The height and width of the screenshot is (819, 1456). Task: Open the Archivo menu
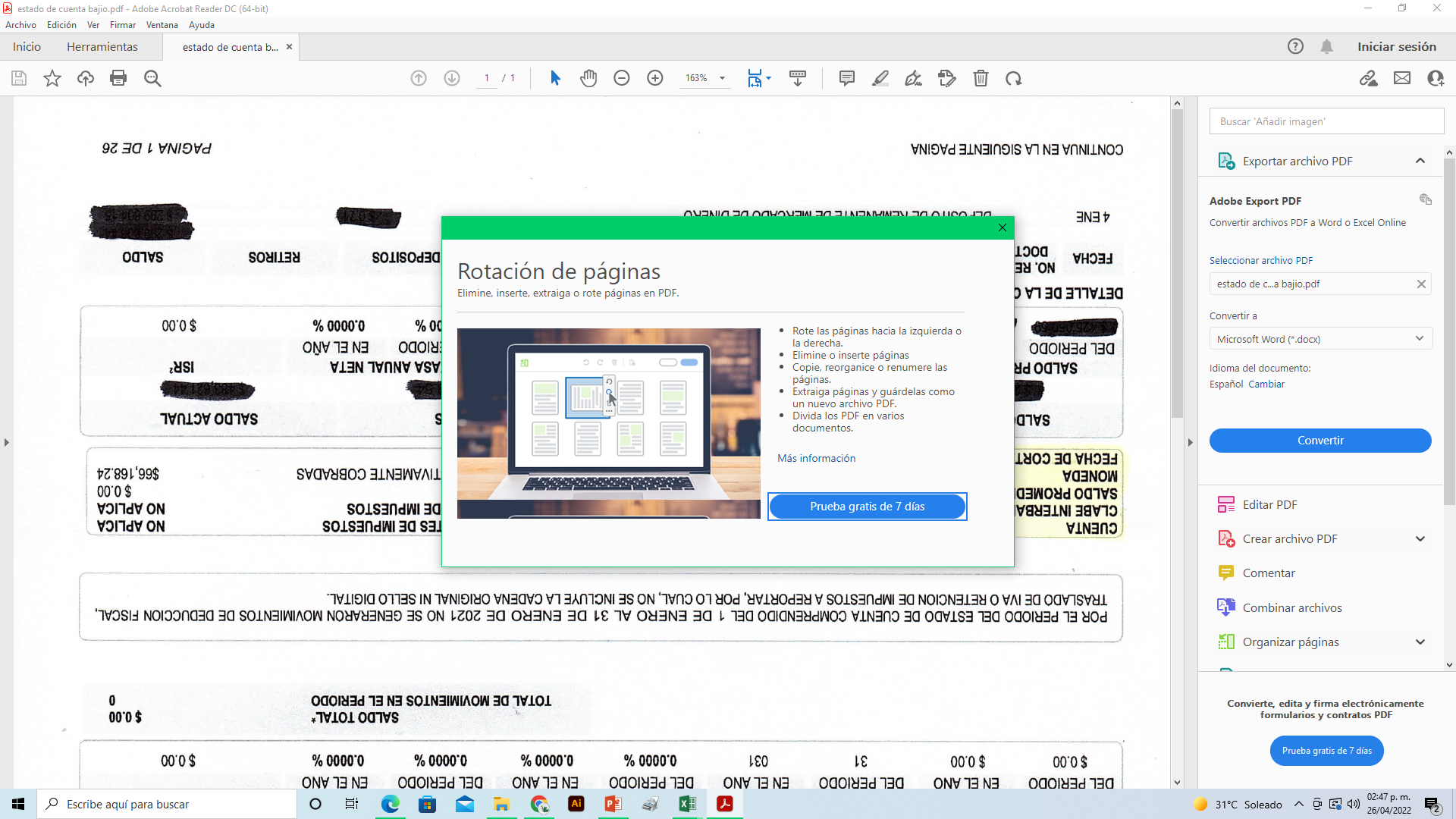pyautogui.click(x=20, y=25)
